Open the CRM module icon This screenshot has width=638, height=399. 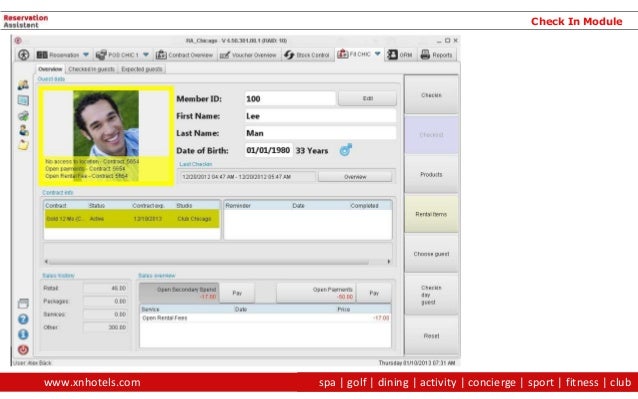point(393,55)
